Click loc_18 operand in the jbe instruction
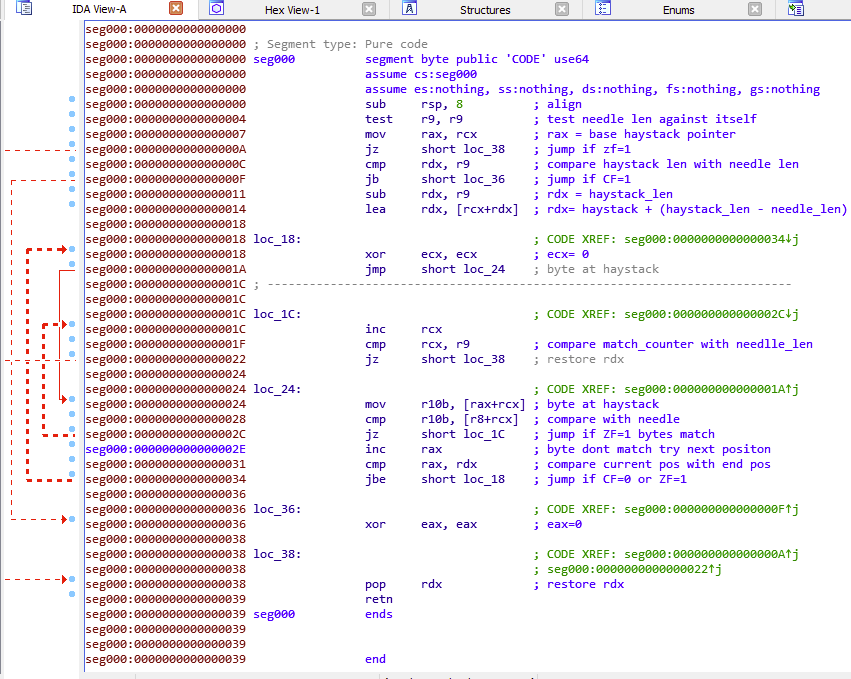The width and height of the screenshot is (851, 679). point(482,480)
